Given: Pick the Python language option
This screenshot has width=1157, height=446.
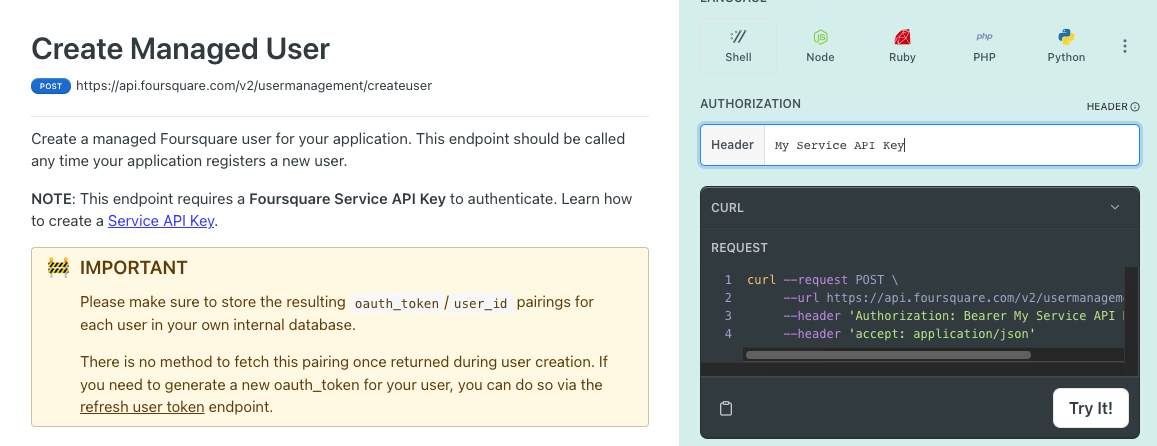Looking at the screenshot, I should tap(1066, 46).
